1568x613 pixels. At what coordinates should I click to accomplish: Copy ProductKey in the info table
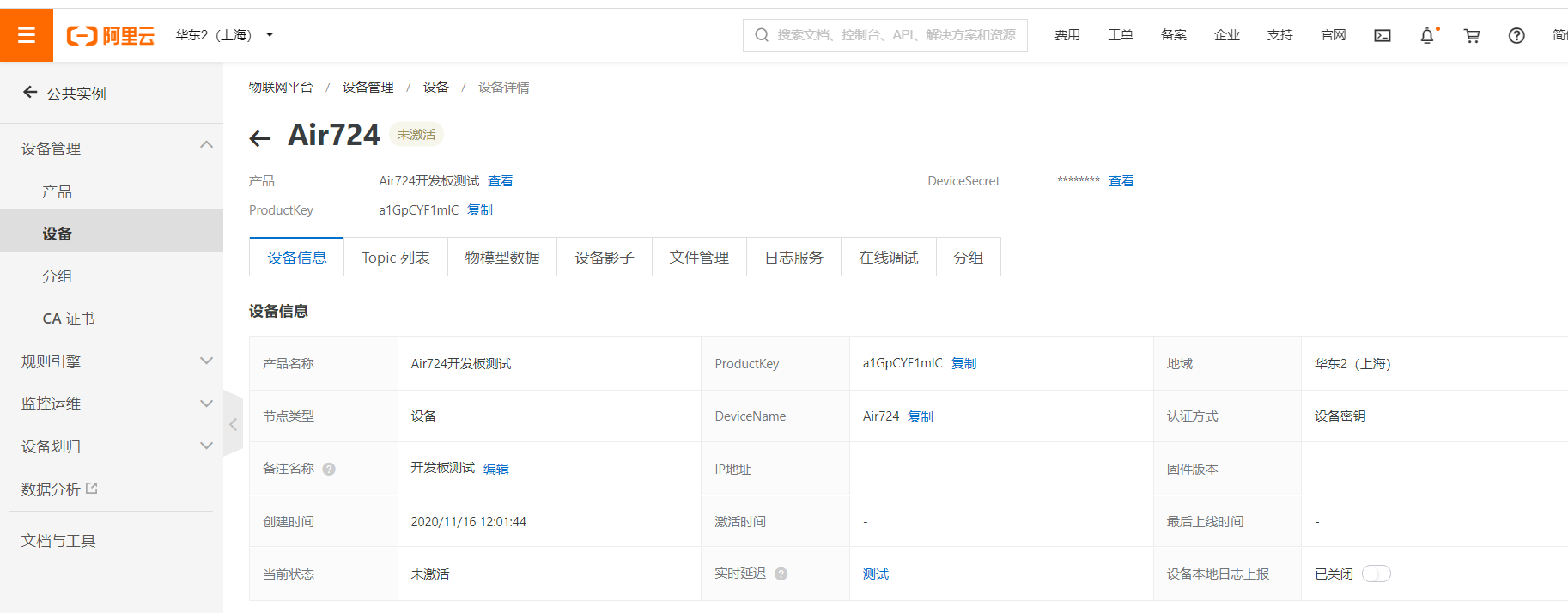click(x=964, y=364)
